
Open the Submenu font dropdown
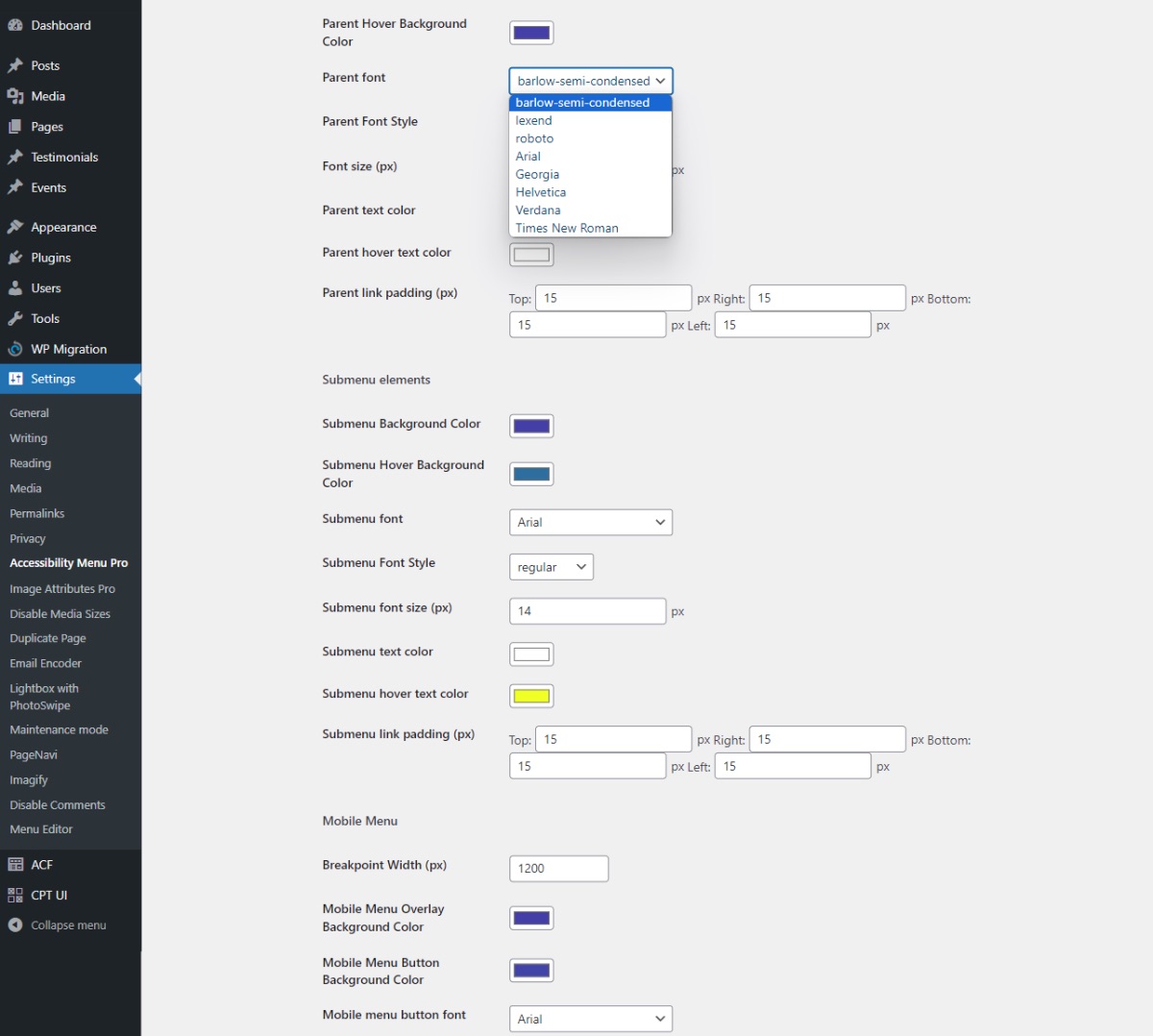point(591,522)
